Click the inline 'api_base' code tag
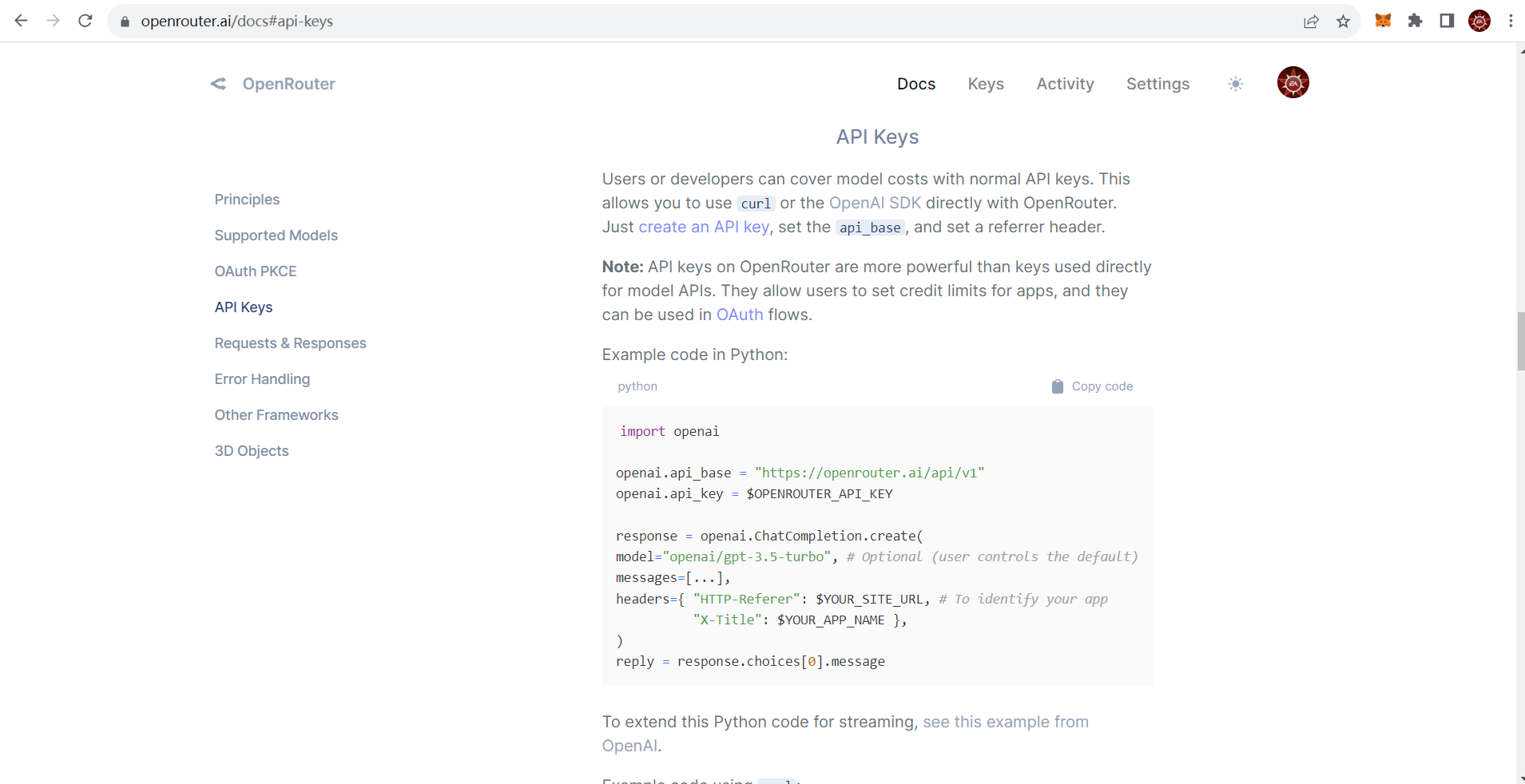The height and width of the screenshot is (784, 1525). [870, 228]
